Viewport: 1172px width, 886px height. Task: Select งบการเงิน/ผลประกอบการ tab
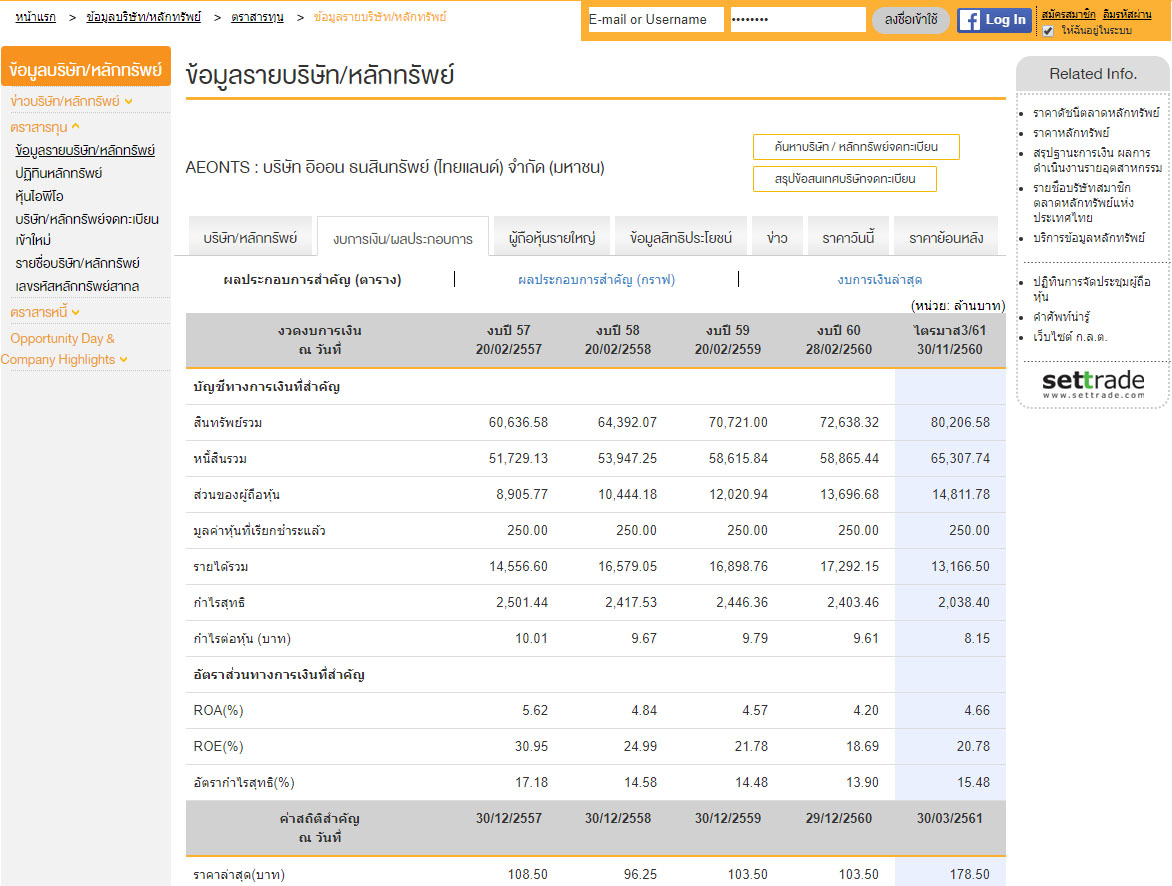[x=403, y=238]
